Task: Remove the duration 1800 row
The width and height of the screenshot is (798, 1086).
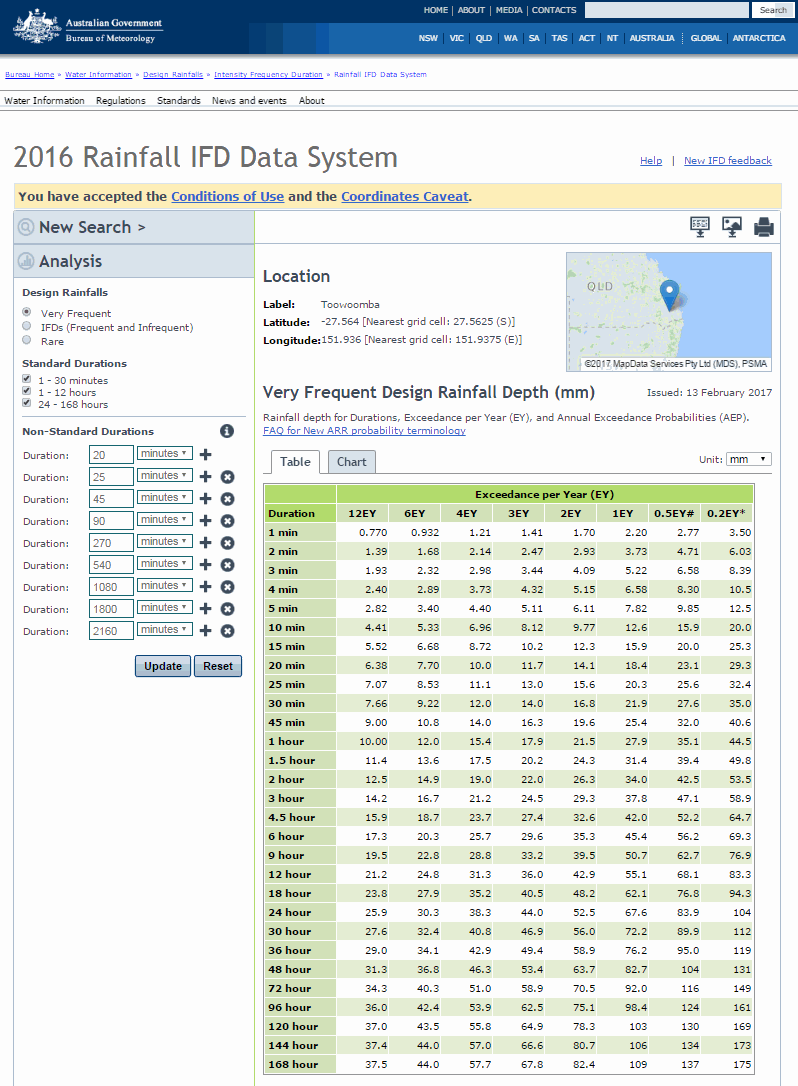Action: pyautogui.click(x=227, y=609)
